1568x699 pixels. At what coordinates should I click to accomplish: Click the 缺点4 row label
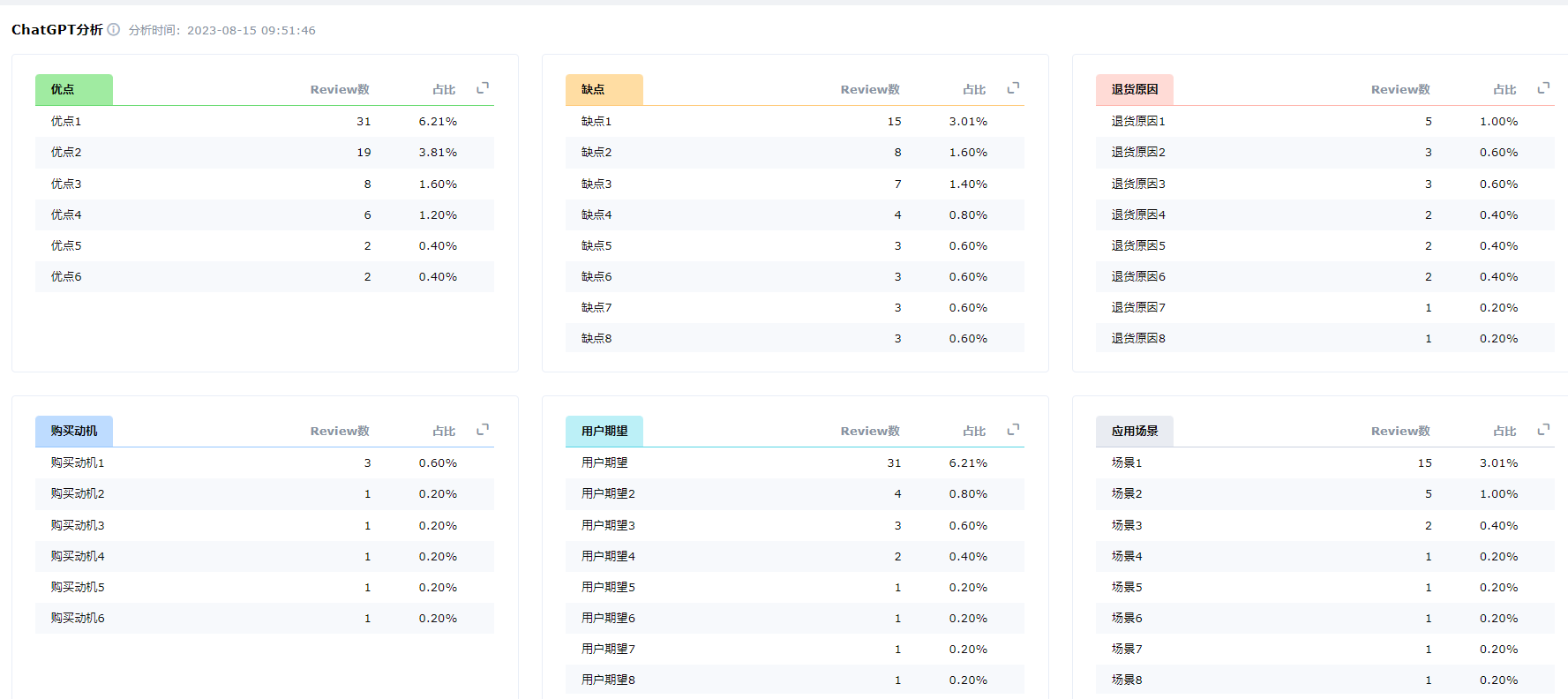(596, 215)
